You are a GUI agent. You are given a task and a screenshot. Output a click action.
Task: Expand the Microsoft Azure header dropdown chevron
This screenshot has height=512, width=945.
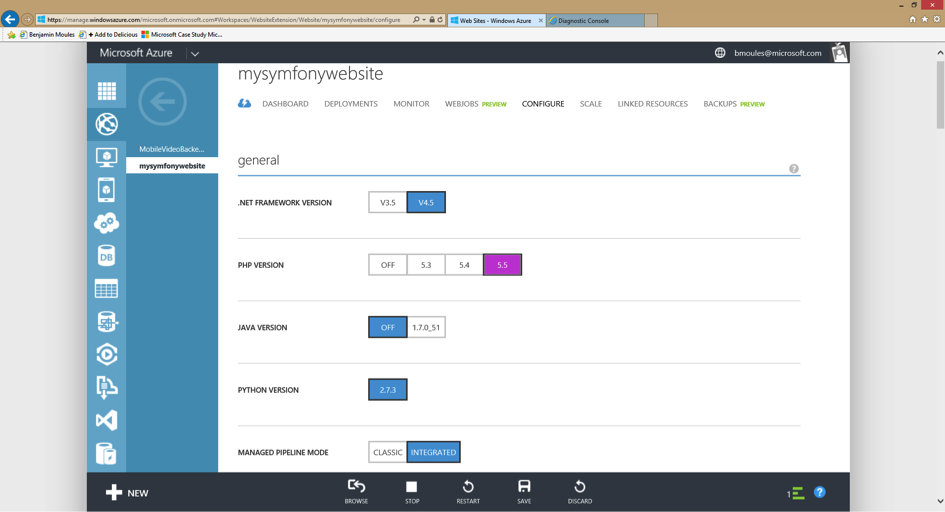click(x=195, y=54)
